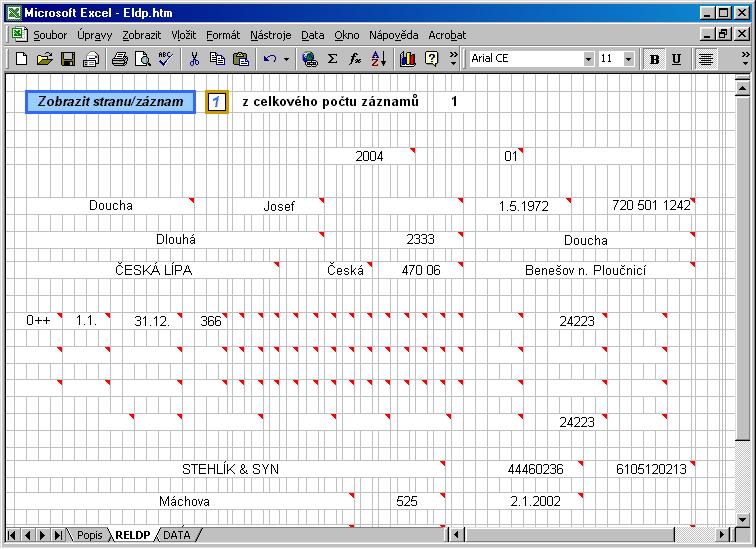Paste with the clipboard icon
This screenshot has width=756, height=549.
(241, 59)
